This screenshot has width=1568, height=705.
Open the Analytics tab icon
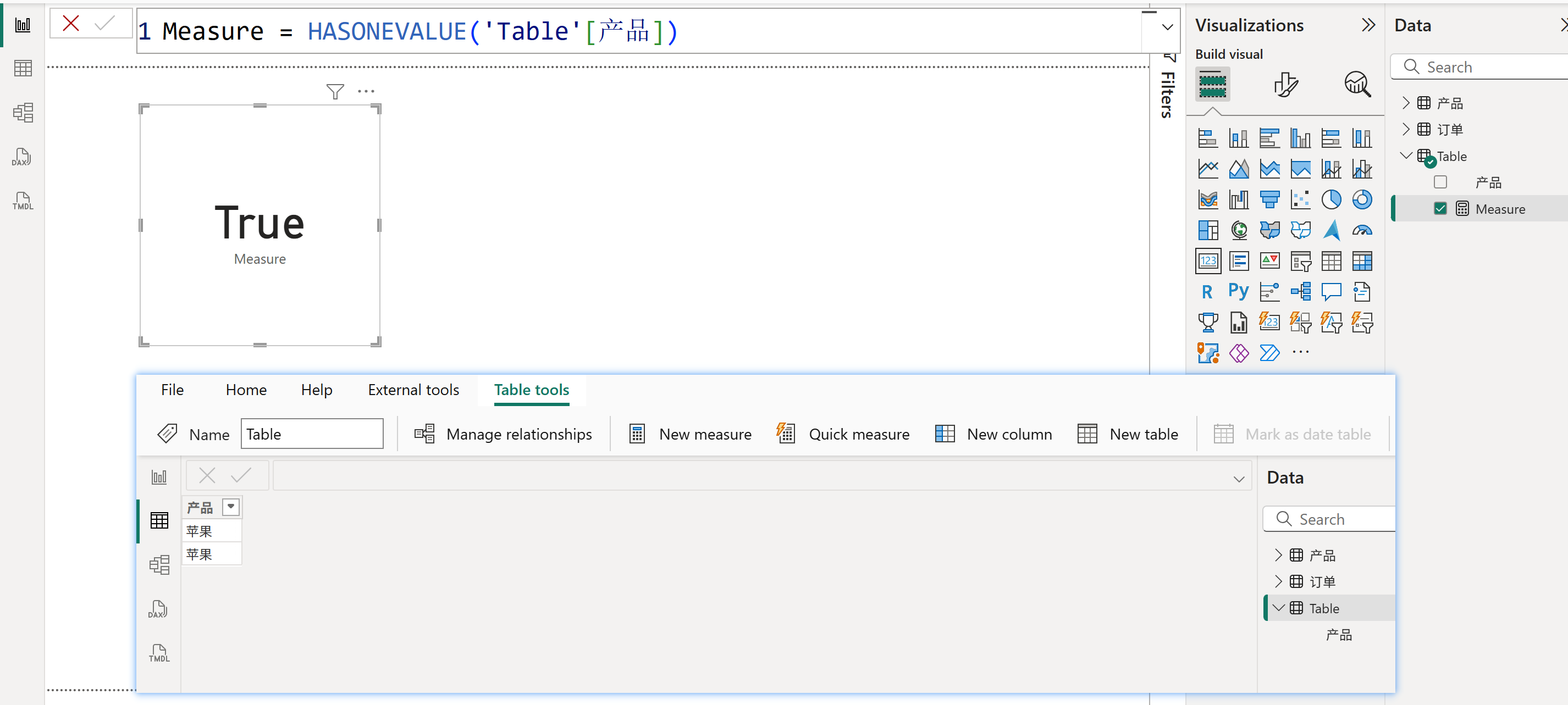pyautogui.click(x=1357, y=84)
